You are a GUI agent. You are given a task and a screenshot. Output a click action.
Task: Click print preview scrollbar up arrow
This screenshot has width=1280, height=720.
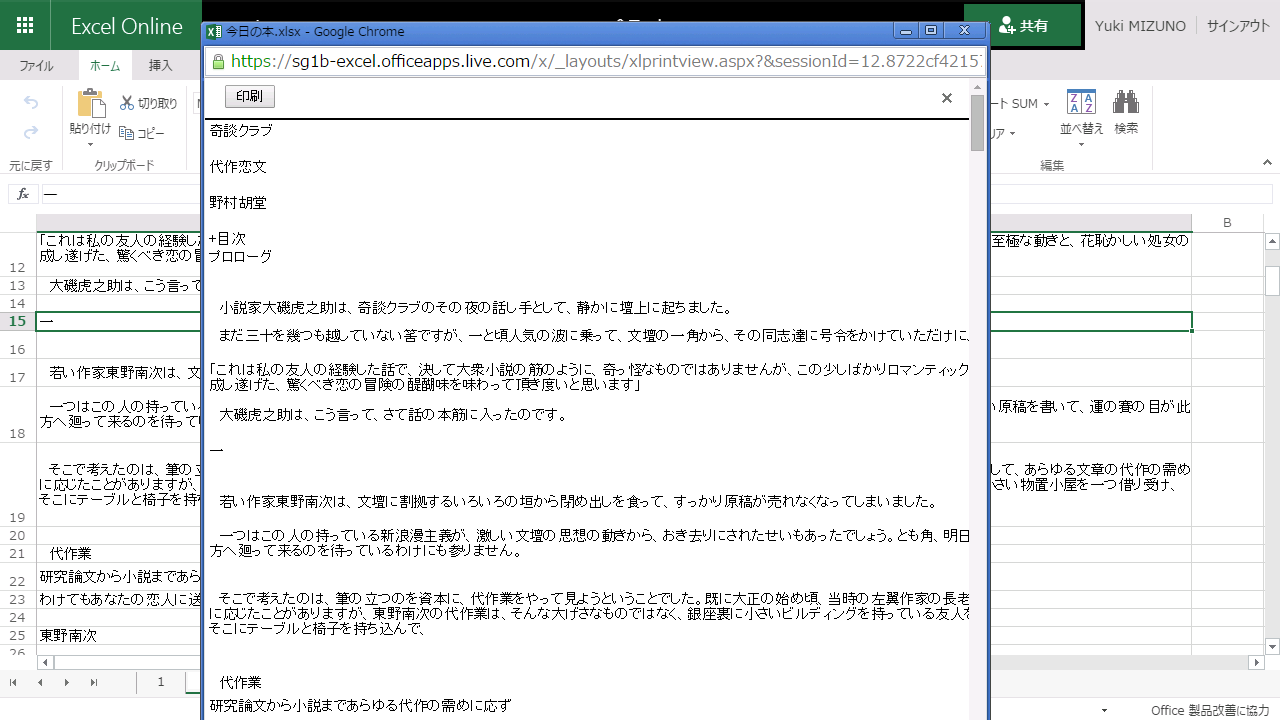978,86
